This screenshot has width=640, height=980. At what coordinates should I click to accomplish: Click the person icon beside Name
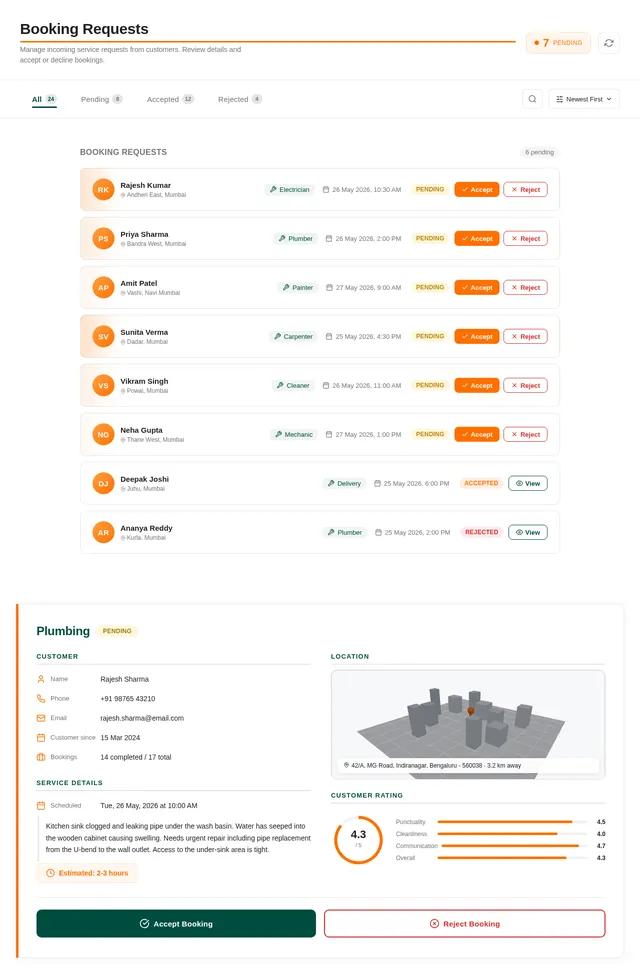[x=41, y=679]
